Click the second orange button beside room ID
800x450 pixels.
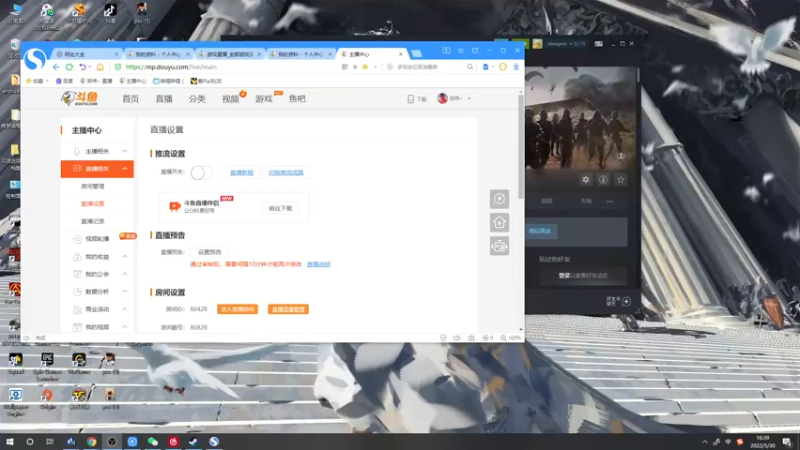pos(288,309)
